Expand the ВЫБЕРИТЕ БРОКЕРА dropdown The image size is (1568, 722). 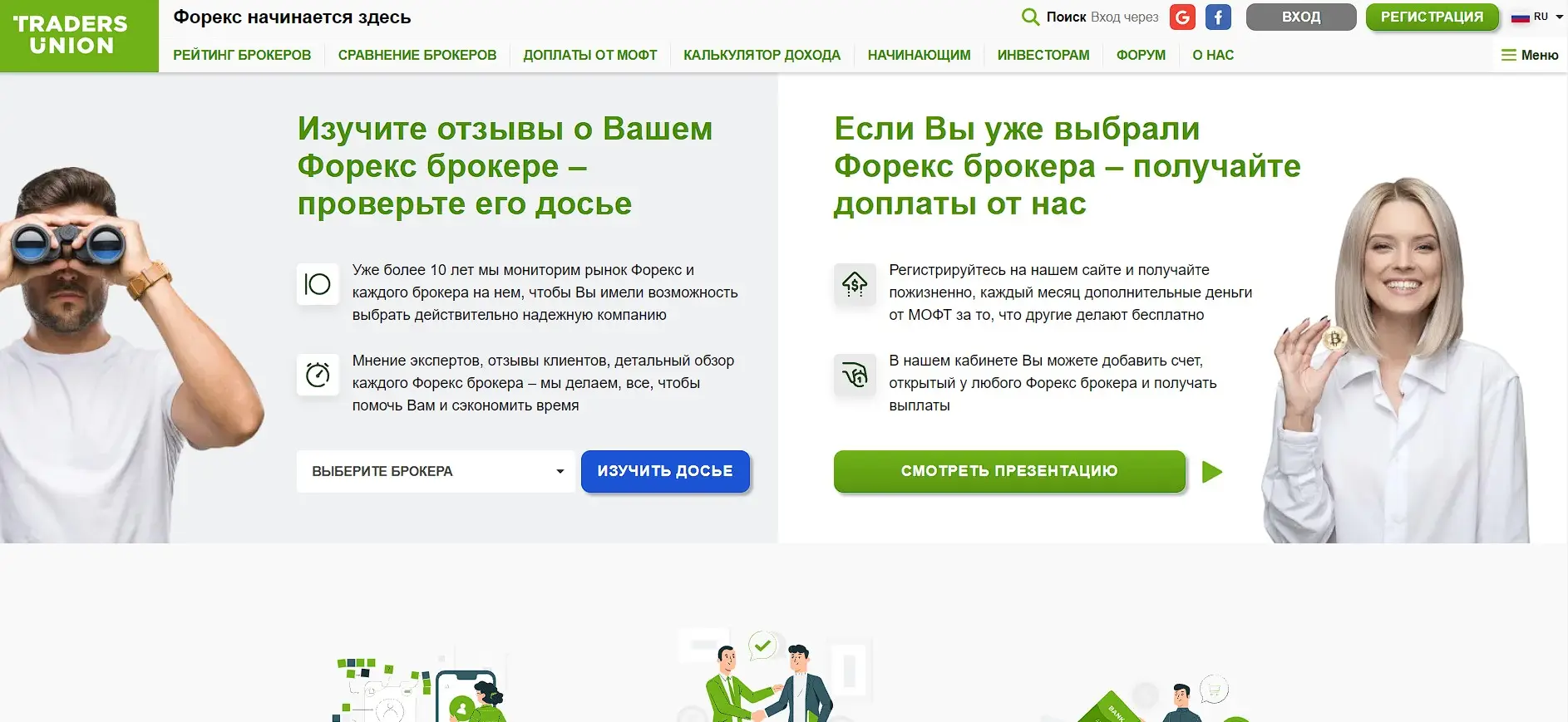[x=436, y=471]
